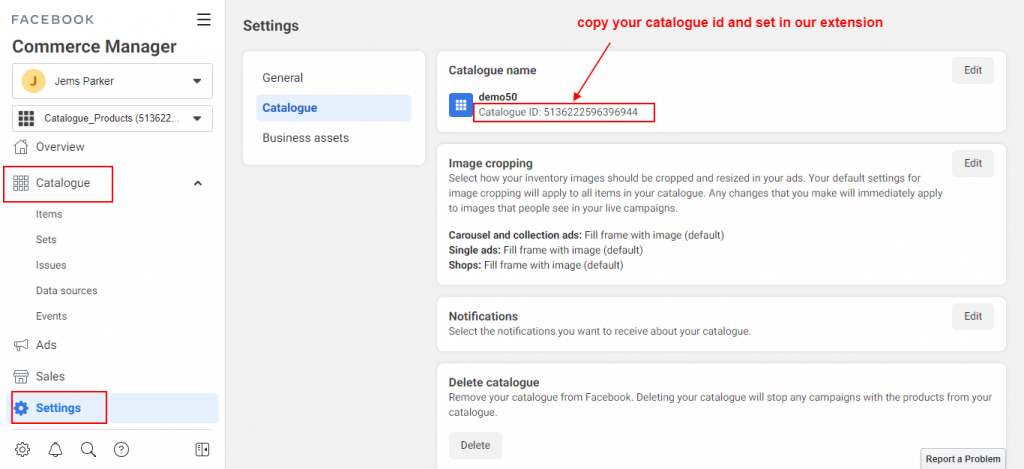Click the Settings page heading

point(271,26)
